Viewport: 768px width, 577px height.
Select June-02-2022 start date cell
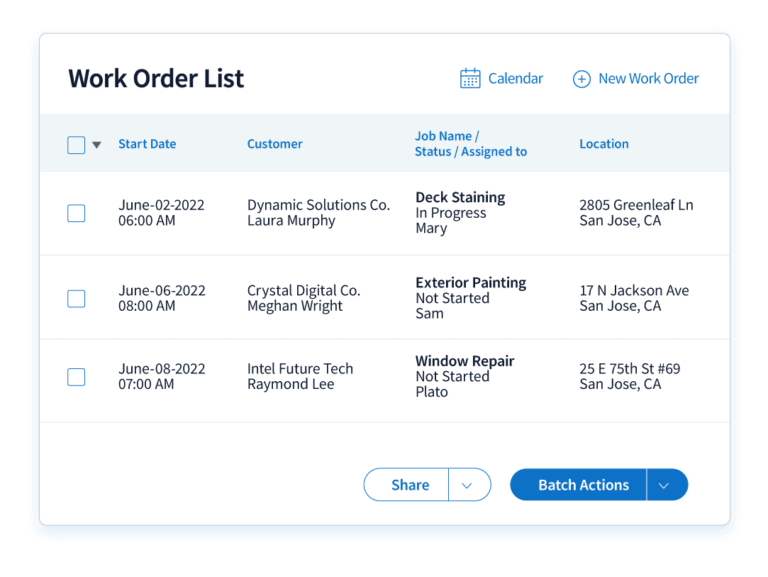(161, 213)
